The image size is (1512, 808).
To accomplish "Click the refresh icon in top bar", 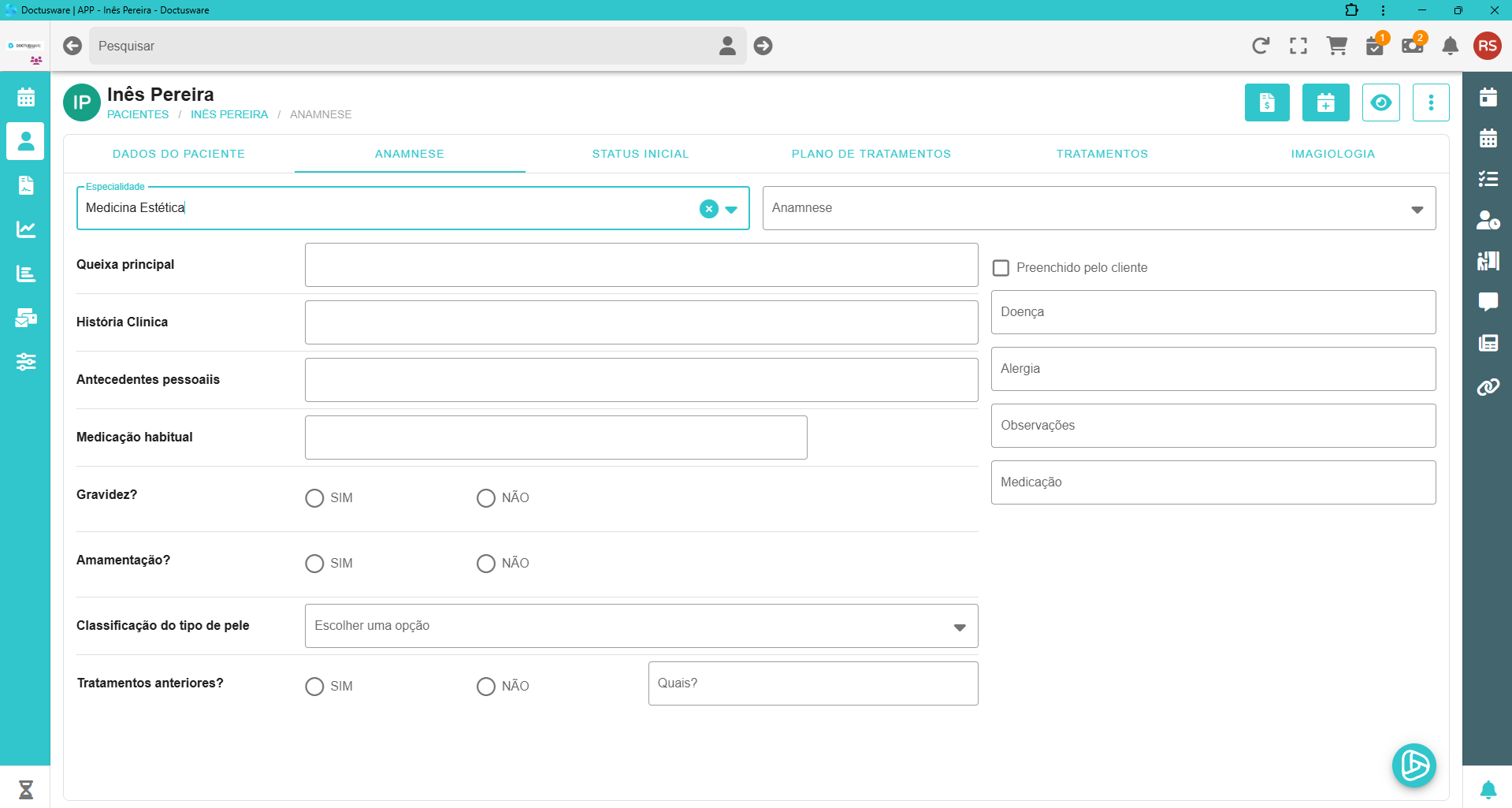I will pos(1261,46).
